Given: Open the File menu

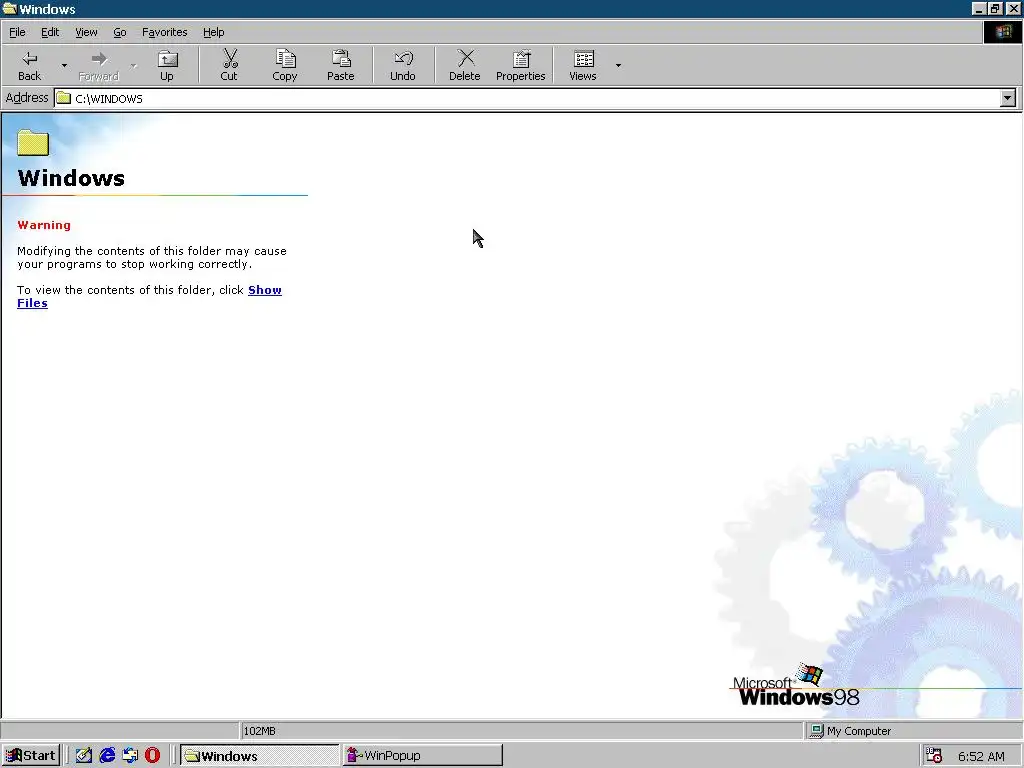Looking at the screenshot, I should point(17,32).
